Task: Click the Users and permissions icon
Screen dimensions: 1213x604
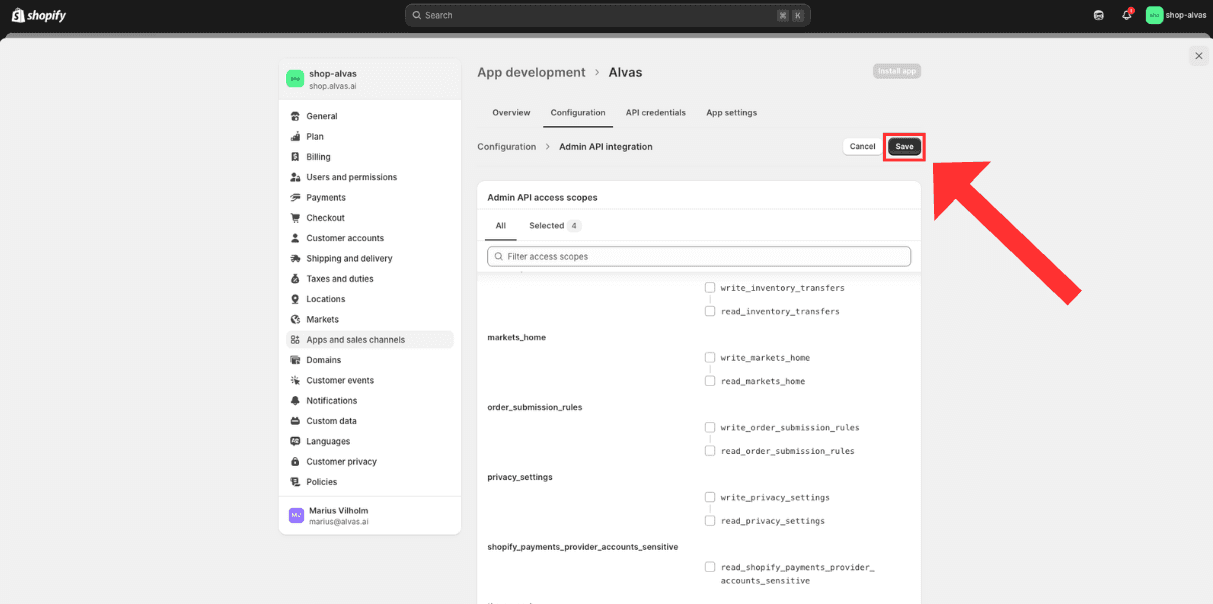Action: pyautogui.click(x=295, y=177)
